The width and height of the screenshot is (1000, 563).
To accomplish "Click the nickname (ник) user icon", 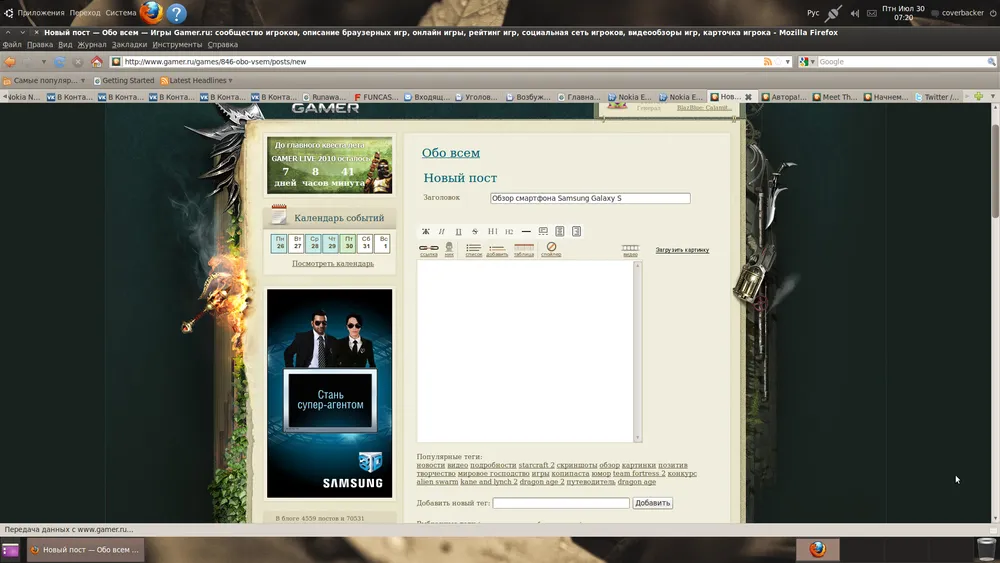I will point(449,249).
